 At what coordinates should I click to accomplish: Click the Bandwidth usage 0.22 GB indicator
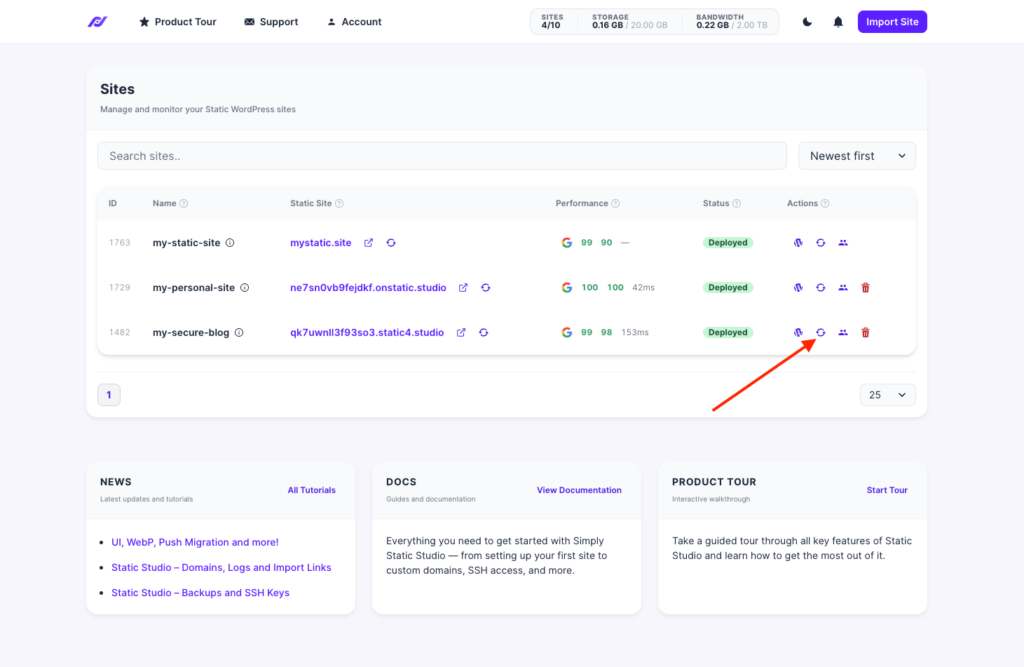[x=731, y=22]
